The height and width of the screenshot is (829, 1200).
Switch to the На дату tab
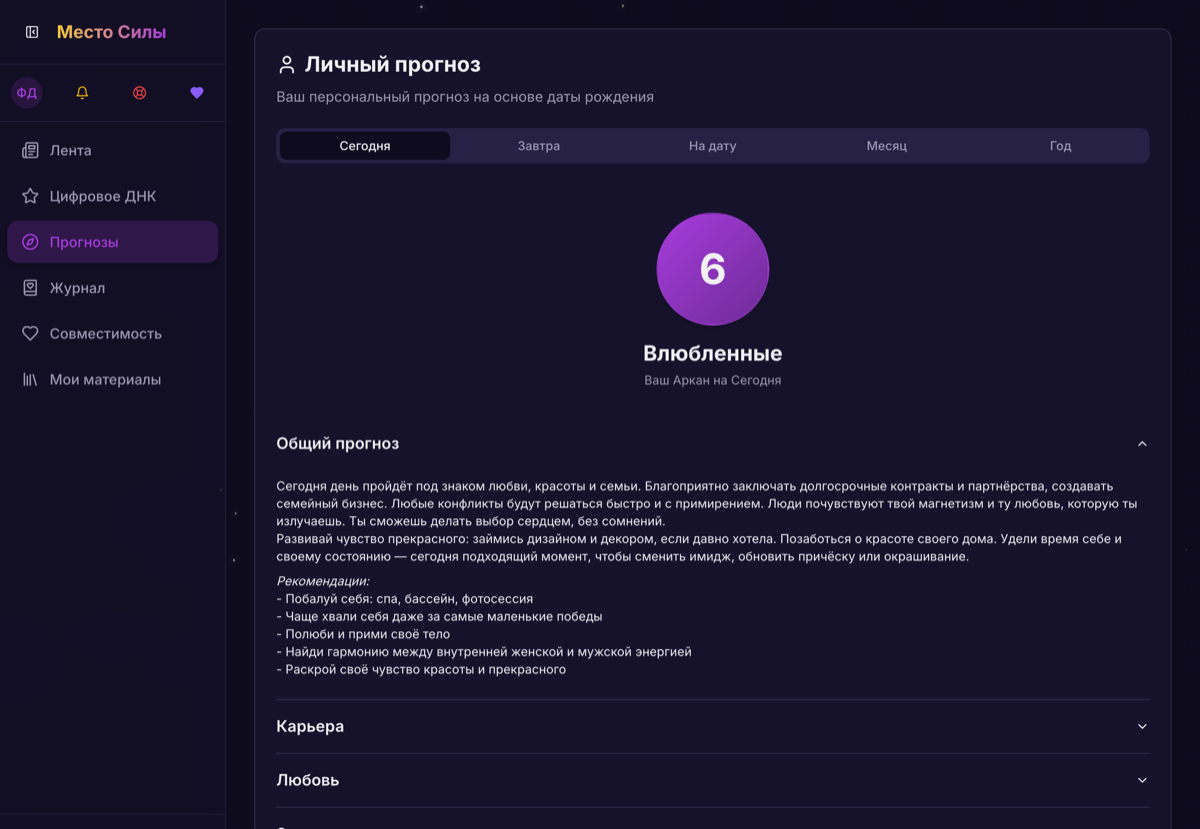point(712,146)
